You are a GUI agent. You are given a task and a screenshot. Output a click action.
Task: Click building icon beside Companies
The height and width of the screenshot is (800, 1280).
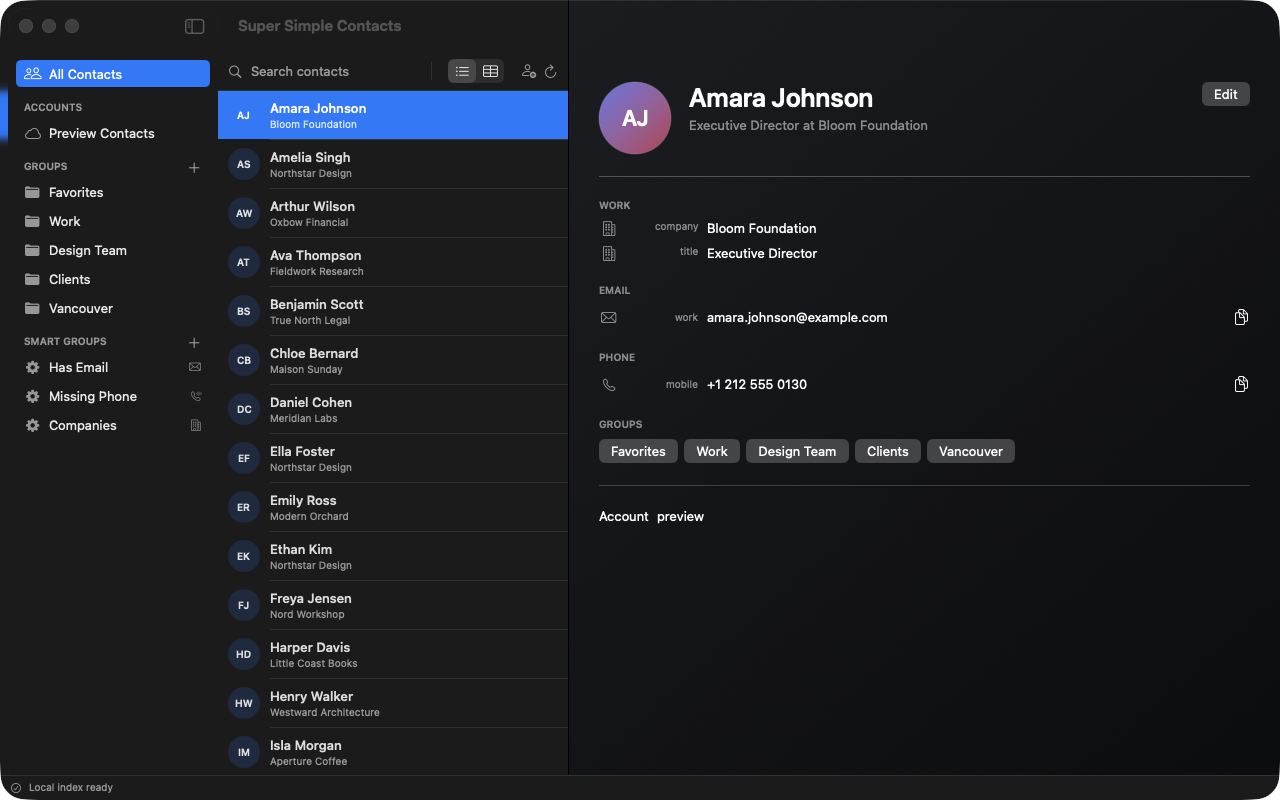(x=195, y=425)
